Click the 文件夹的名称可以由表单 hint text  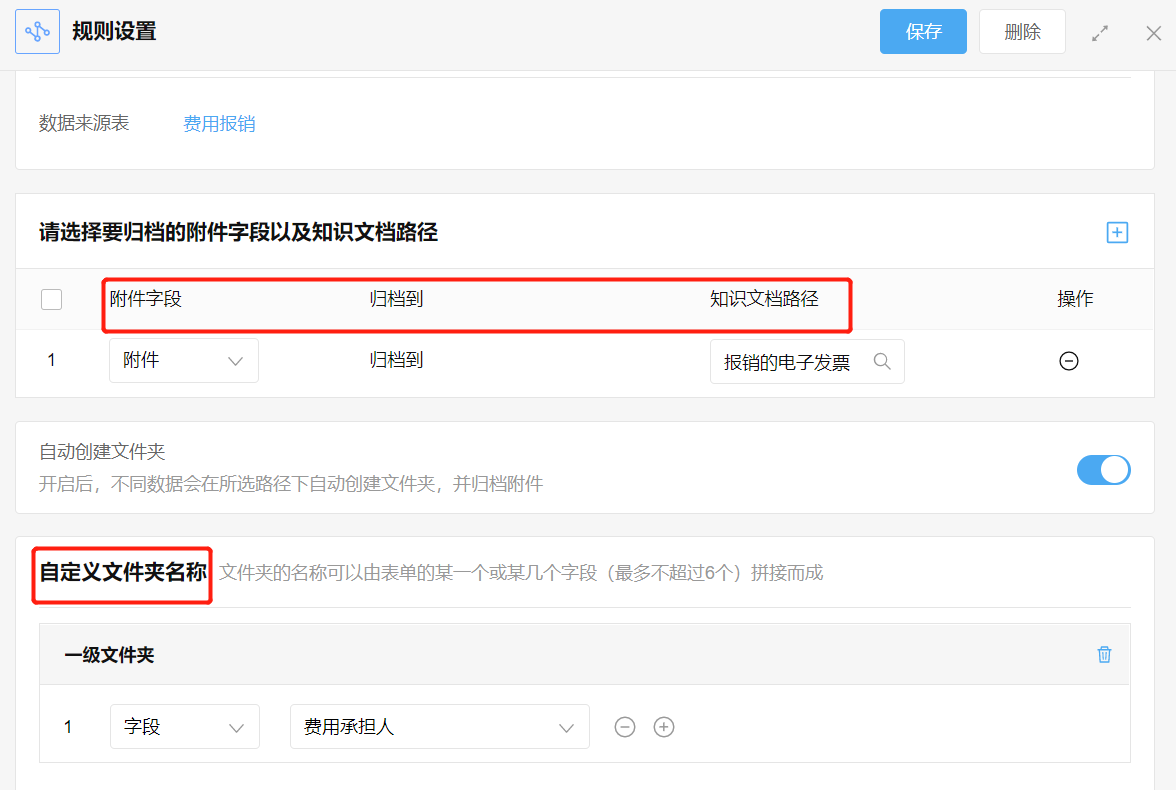(521, 573)
